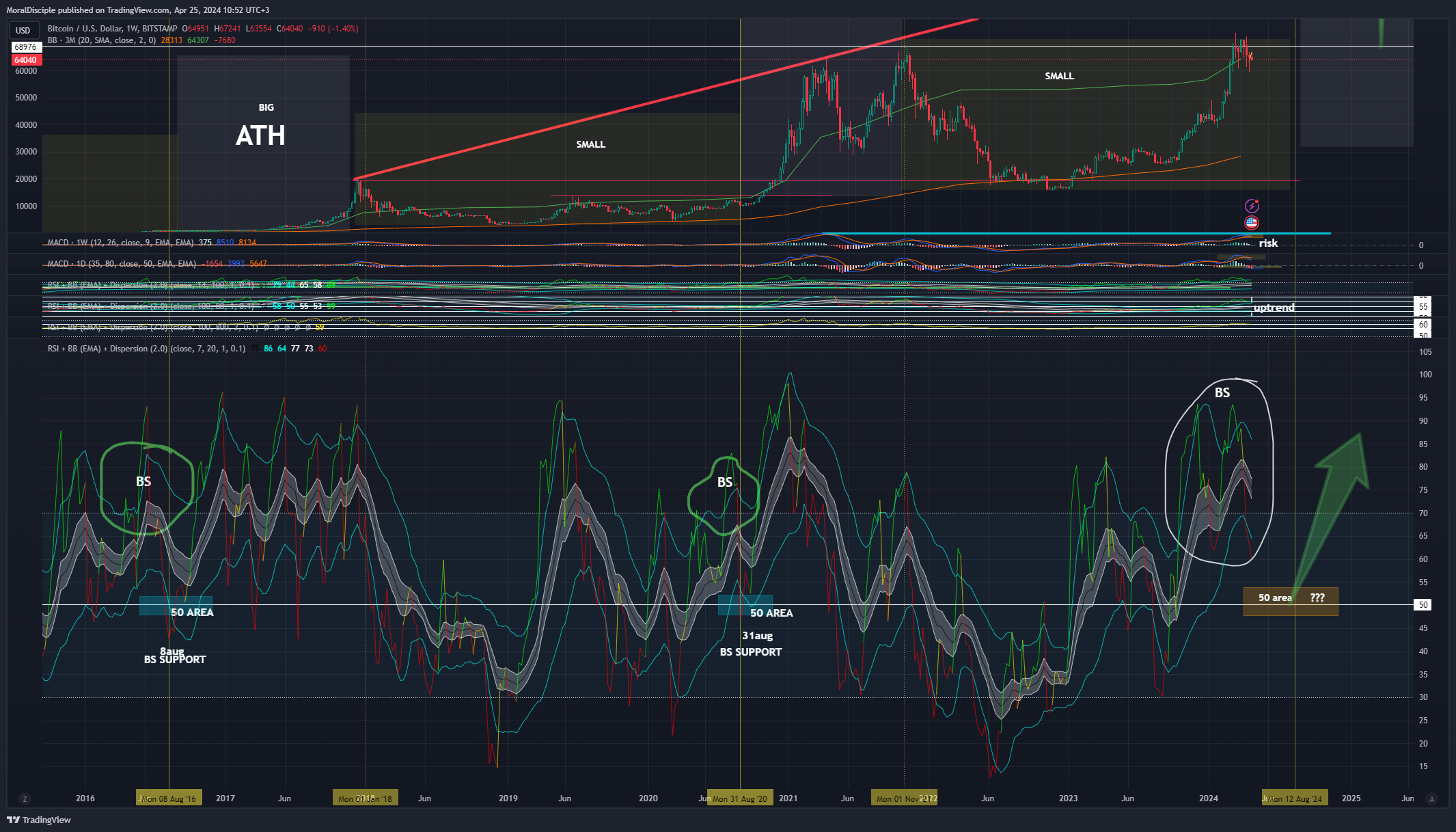Click the 105 label on RSI scale
This screenshot has height=832, width=1456.
(1425, 352)
